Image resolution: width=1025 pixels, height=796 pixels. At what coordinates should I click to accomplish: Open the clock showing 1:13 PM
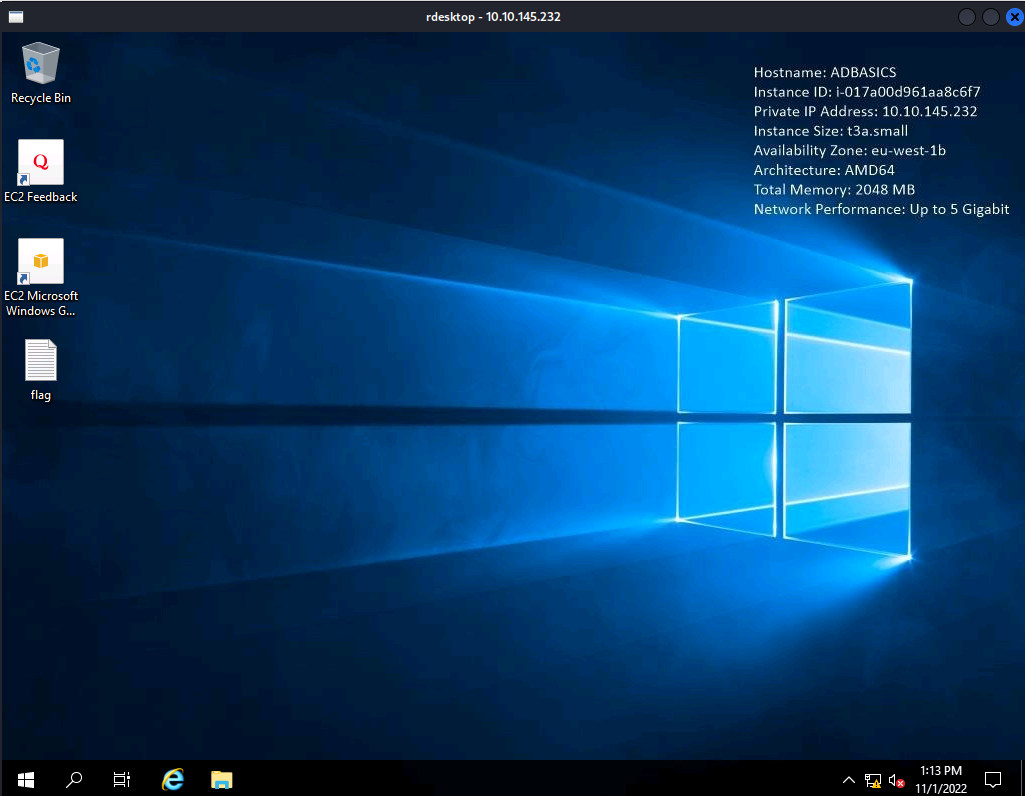(940, 779)
